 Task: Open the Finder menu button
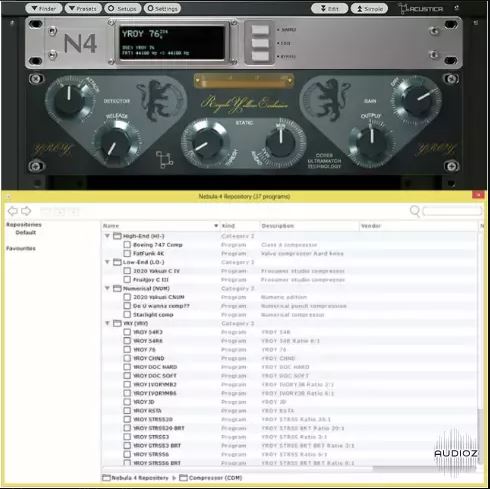(x=44, y=8)
